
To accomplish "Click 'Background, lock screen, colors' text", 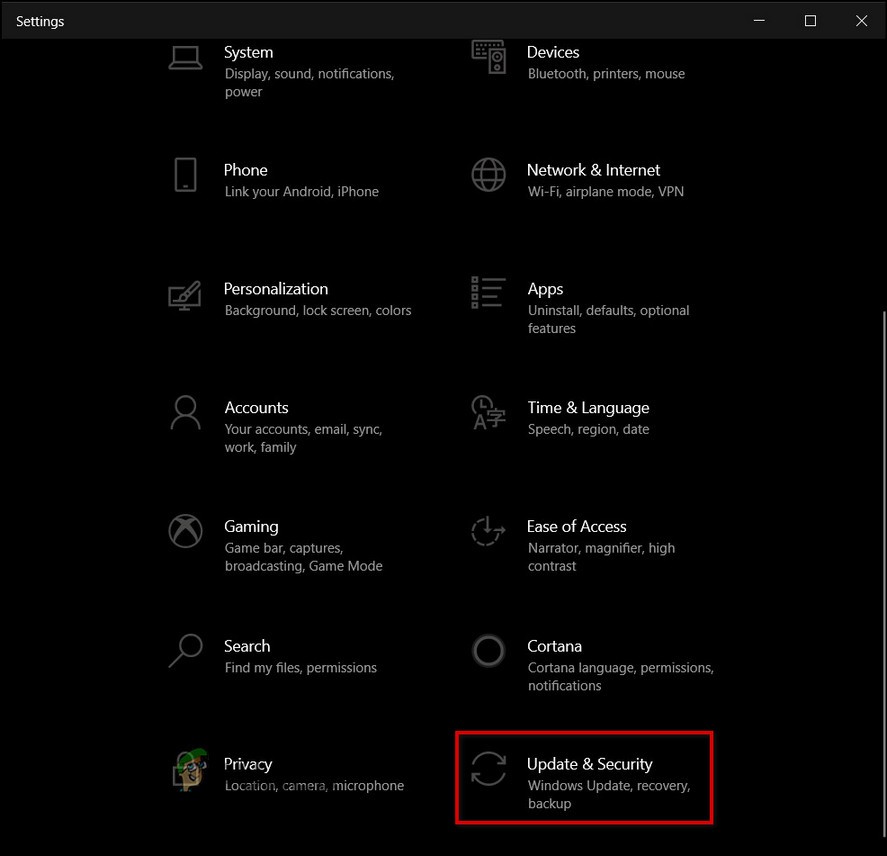I will [x=318, y=311].
